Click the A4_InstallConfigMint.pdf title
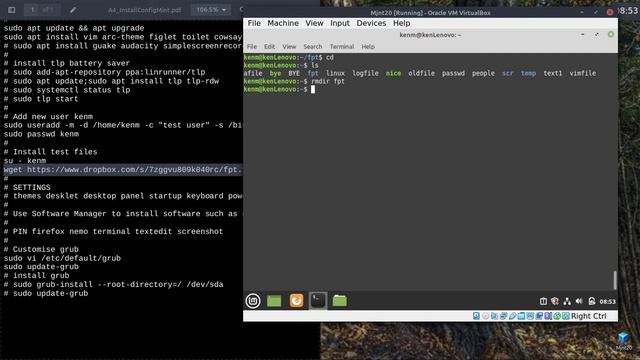 [144, 10]
